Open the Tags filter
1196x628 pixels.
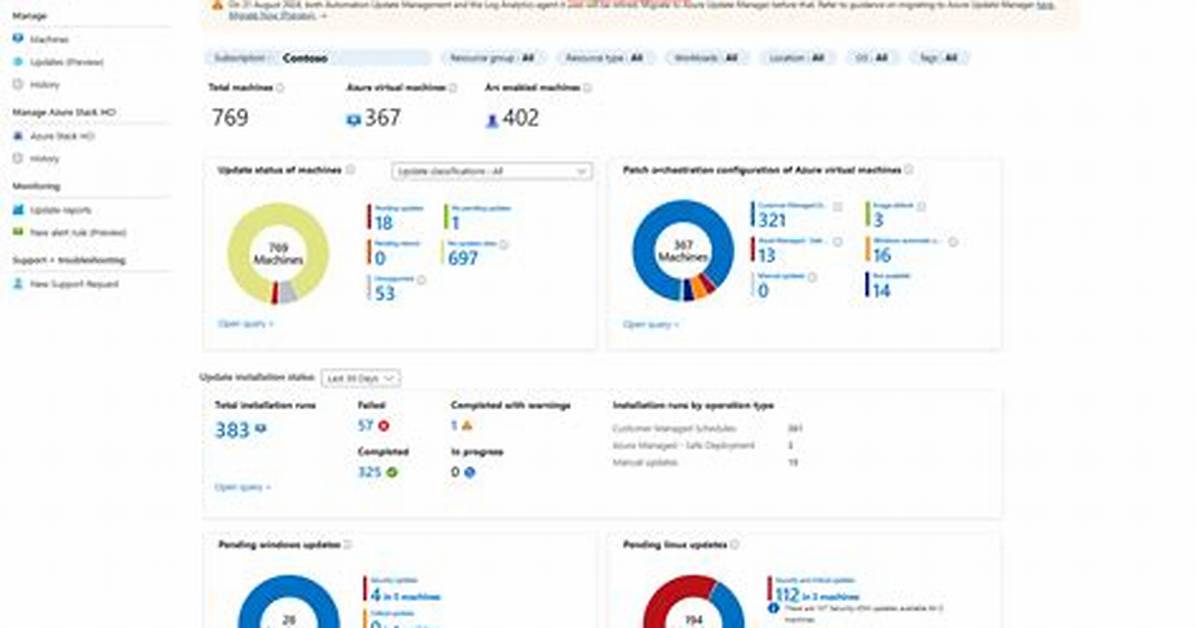939,58
